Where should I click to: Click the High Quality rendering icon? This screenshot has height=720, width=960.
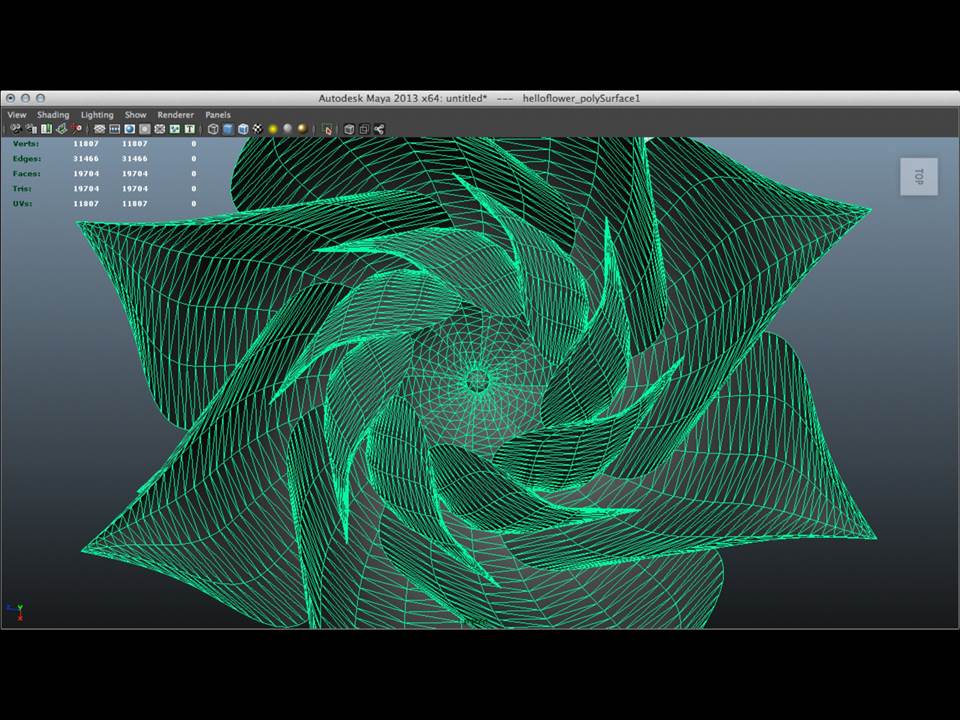click(x=302, y=129)
